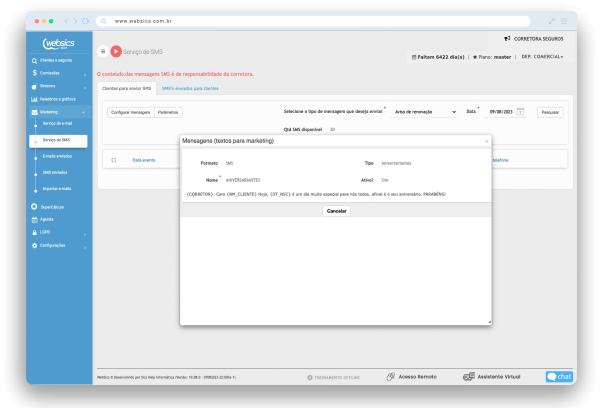Click the browser back arrow
The width and height of the screenshot is (600, 408).
click(66, 21)
